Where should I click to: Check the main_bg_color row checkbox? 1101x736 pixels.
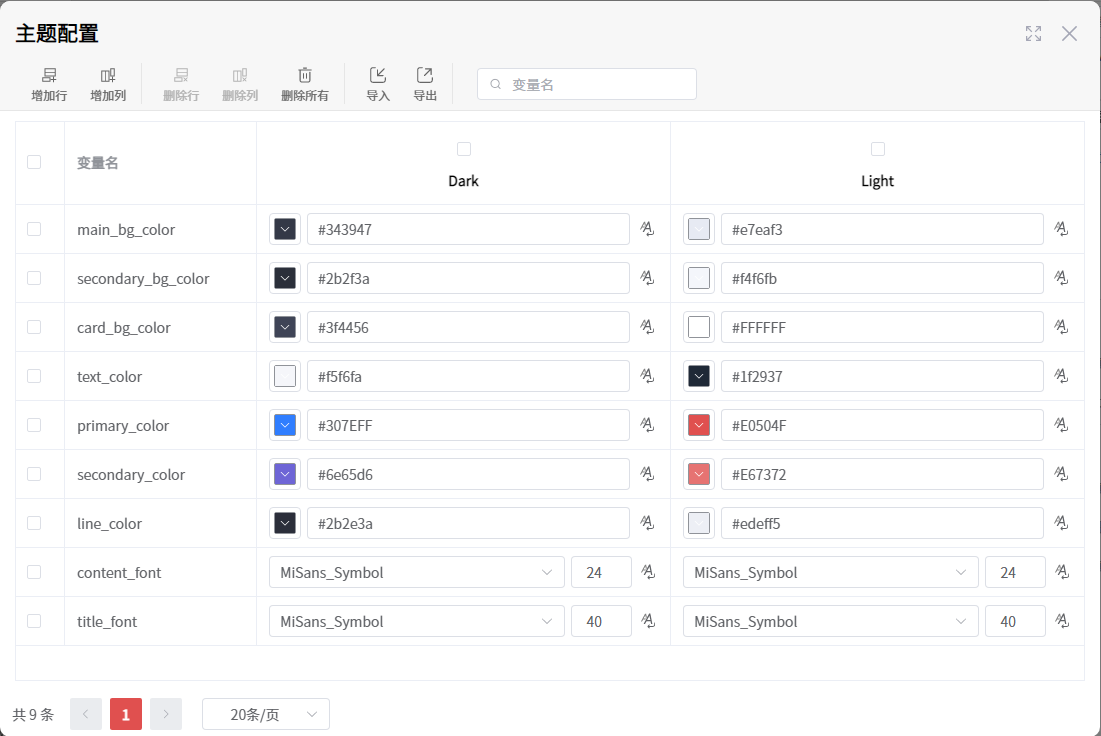click(34, 229)
